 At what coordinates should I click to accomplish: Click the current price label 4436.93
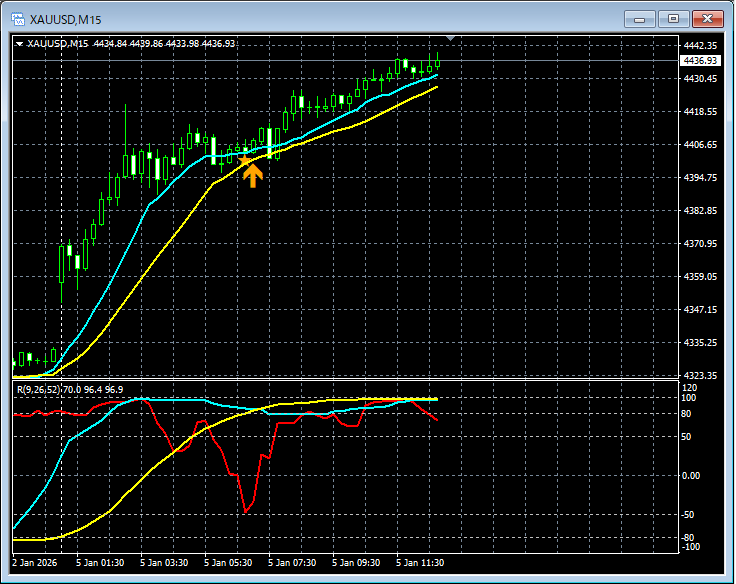[x=700, y=61]
